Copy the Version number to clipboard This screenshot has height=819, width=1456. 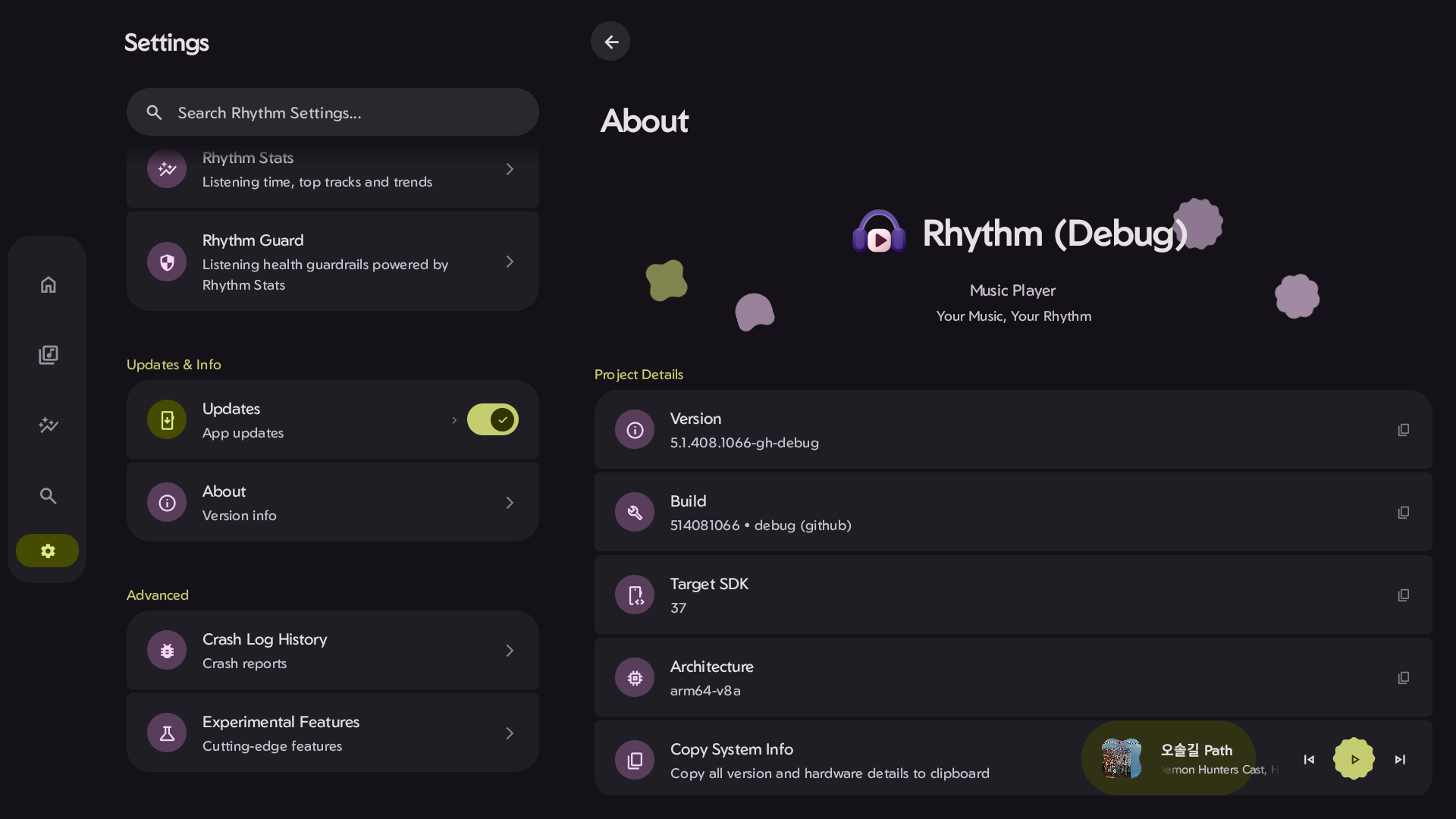point(1404,430)
